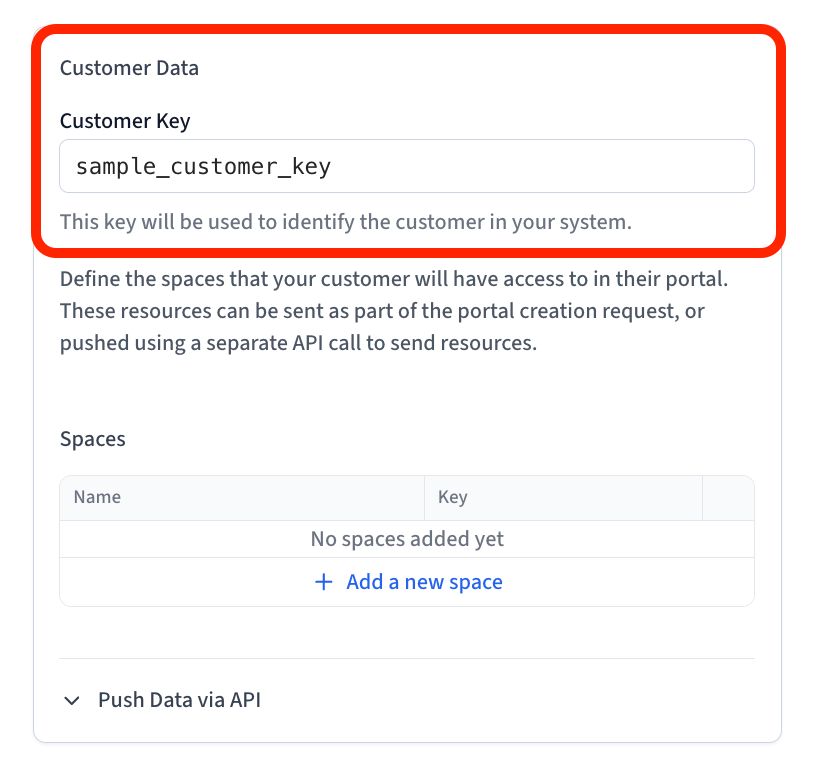
Task: Click the Customer Data heading
Action: pyautogui.click(x=129, y=68)
